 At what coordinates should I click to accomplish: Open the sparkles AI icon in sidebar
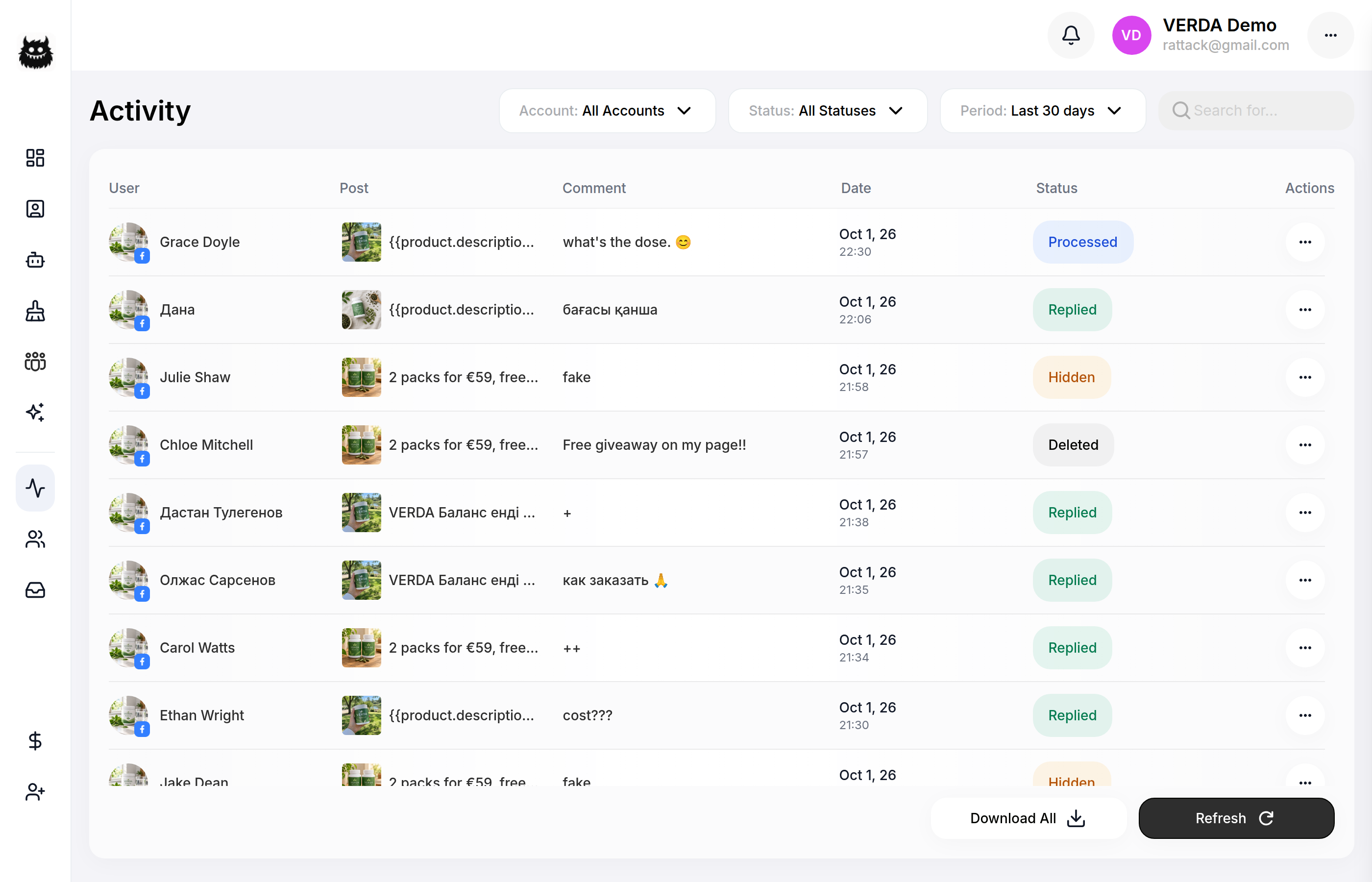(x=35, y=413)
